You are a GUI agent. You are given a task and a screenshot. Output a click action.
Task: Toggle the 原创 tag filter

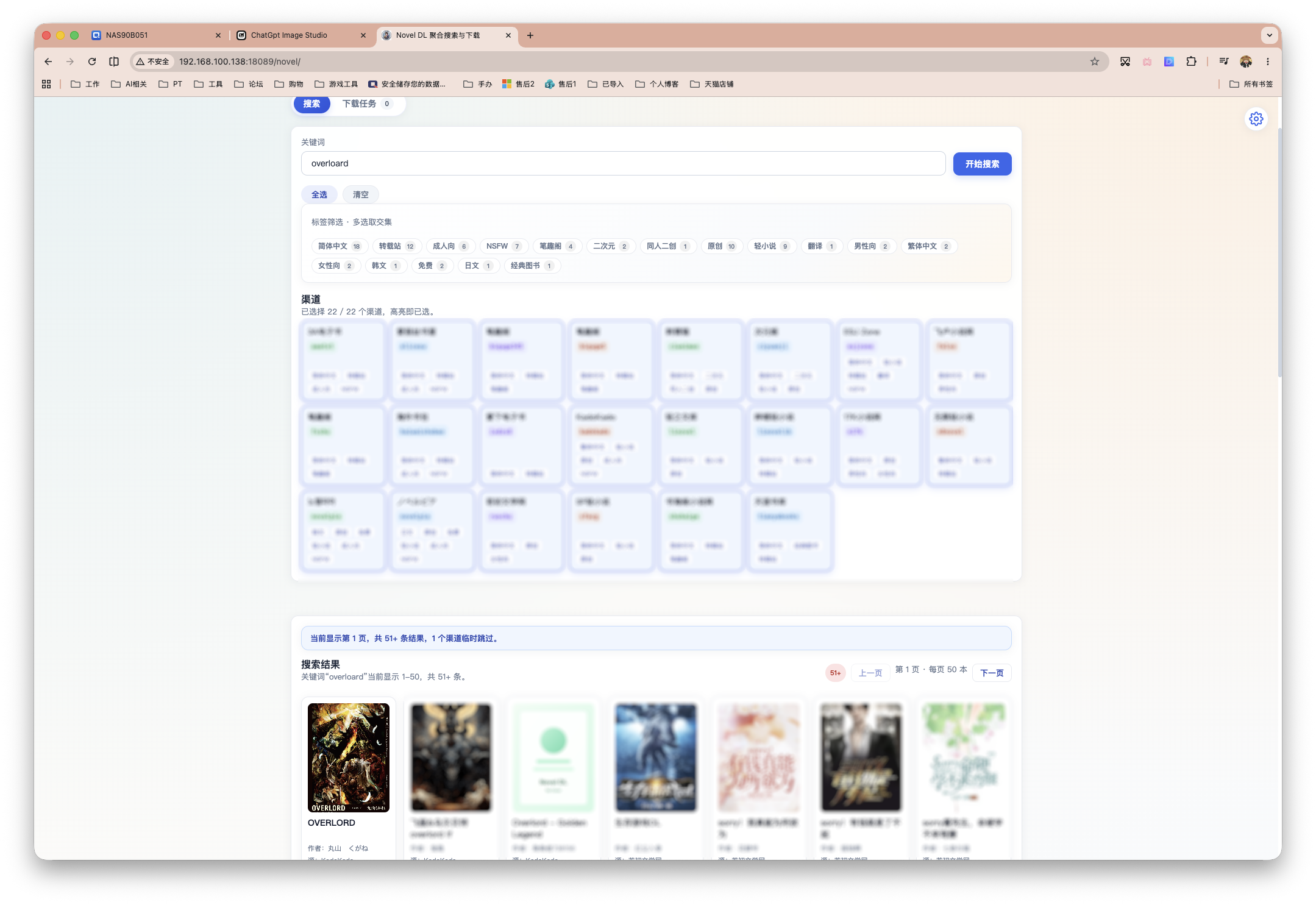(722, 246)
